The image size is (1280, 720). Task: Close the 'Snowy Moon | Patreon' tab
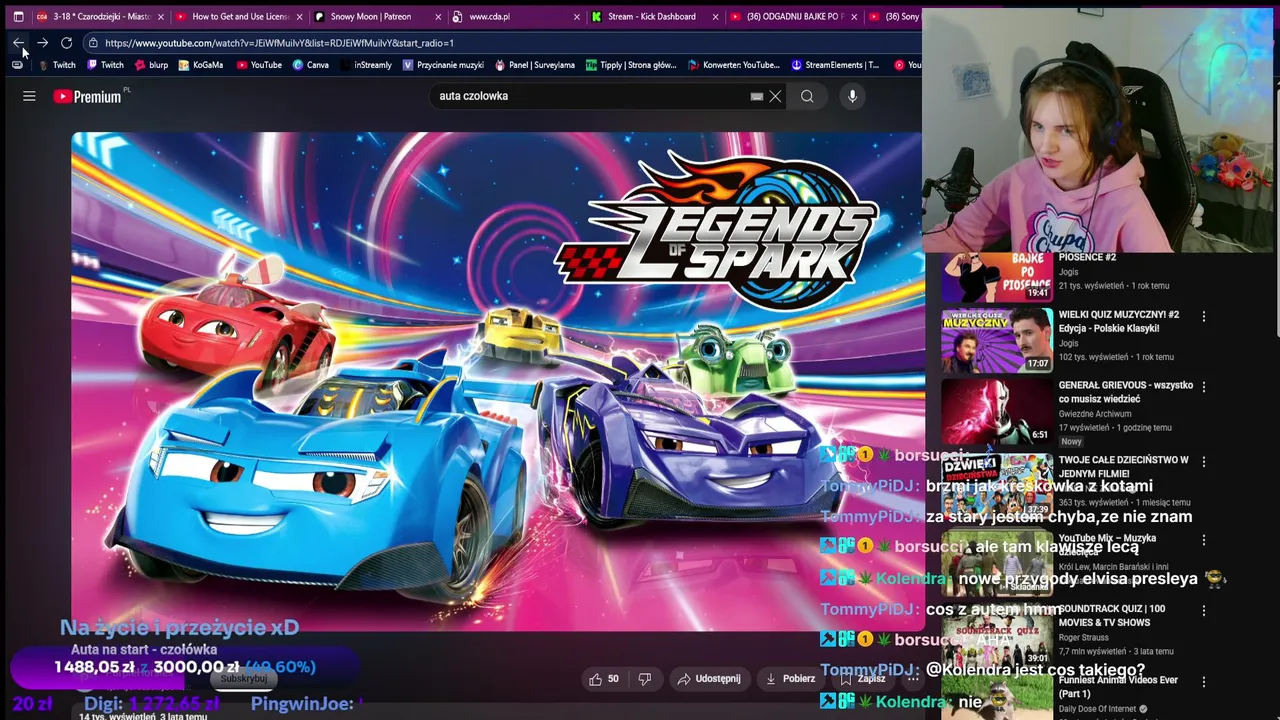[x=438, y=17]
